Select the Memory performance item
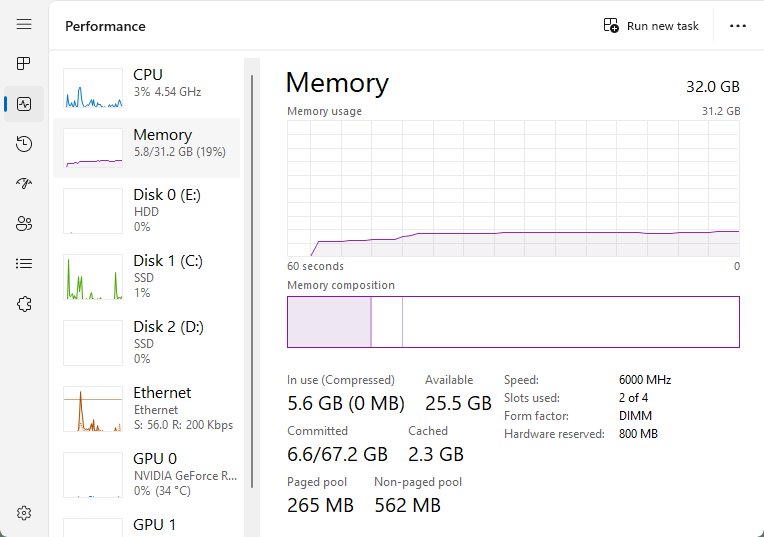This screenshot has height=537, width=764. 146,148
